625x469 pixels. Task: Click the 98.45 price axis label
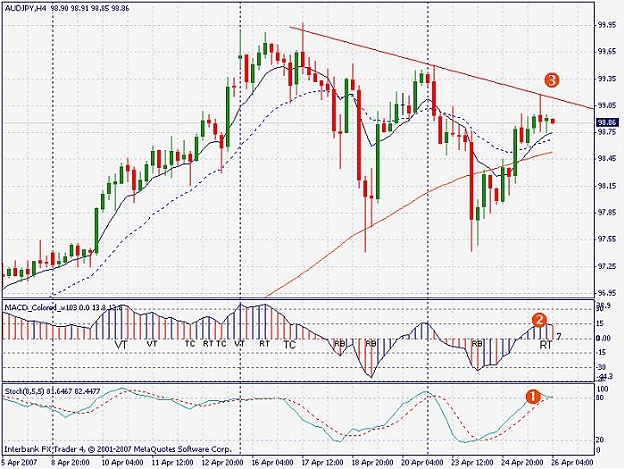pos(607,159)
